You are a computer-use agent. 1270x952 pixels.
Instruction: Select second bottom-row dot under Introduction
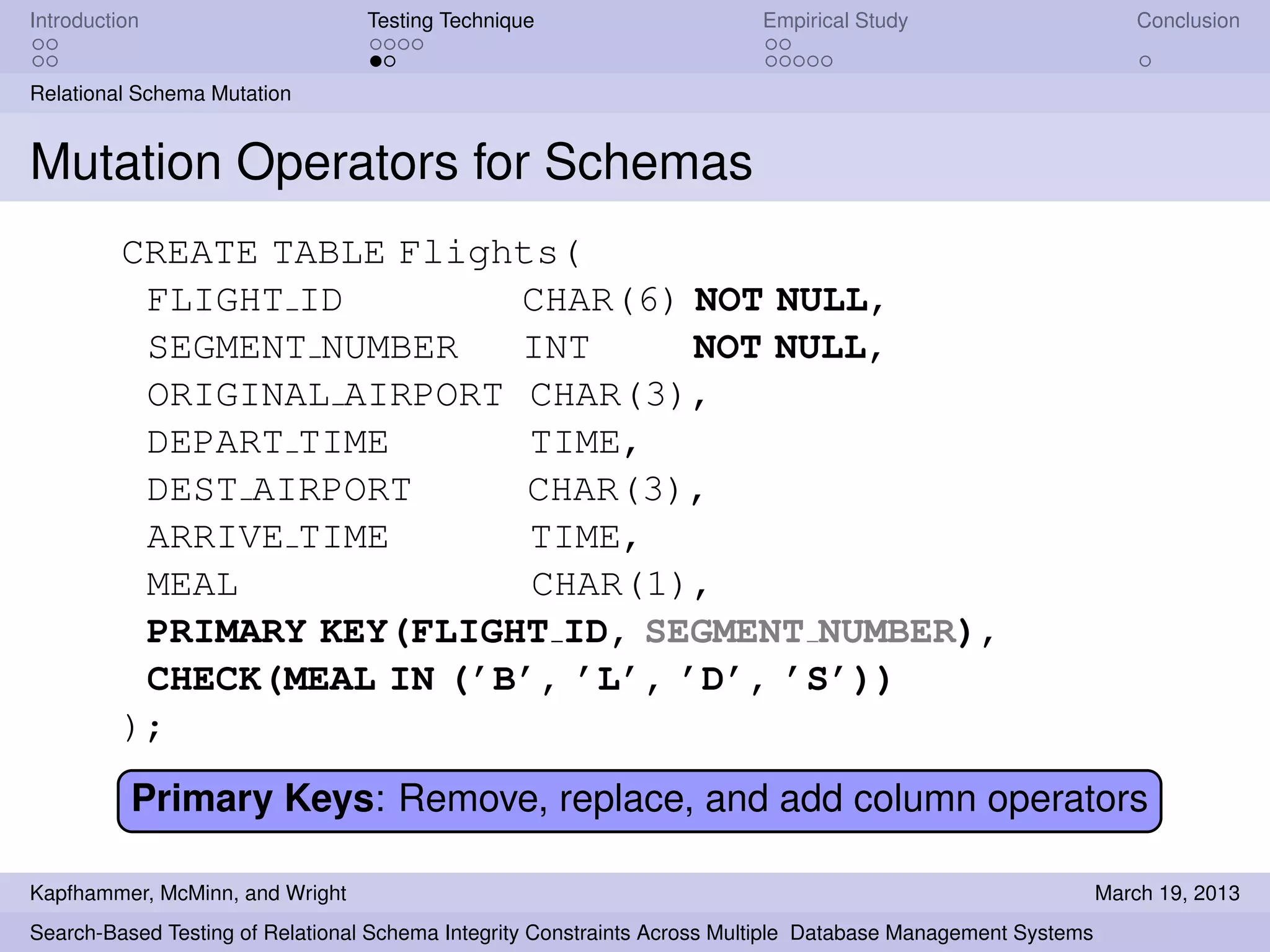[x=52, y=61]
